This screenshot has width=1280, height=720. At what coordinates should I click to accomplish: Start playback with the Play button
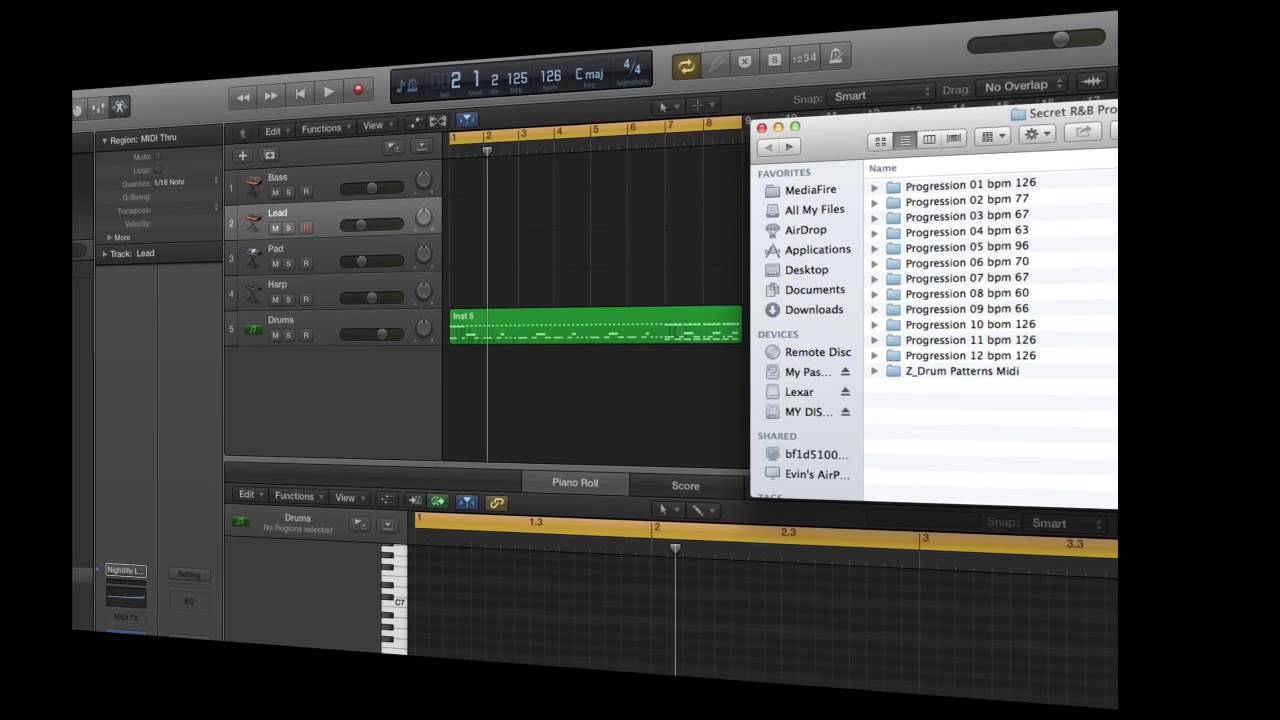click(x=329, y=93)
